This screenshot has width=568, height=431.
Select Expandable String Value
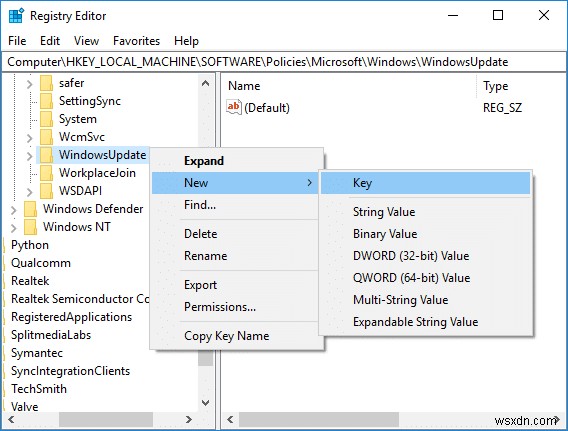pos(425,322)
